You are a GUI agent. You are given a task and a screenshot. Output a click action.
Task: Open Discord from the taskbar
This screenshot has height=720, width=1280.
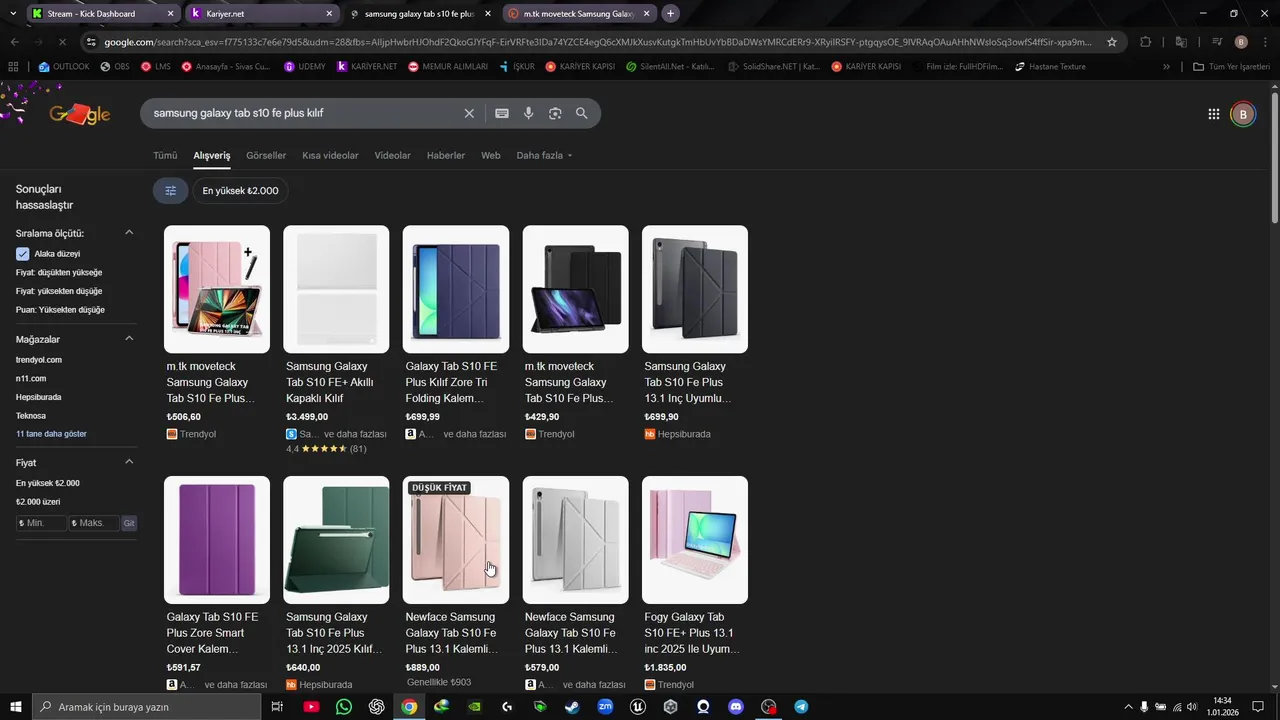[736, 707]
